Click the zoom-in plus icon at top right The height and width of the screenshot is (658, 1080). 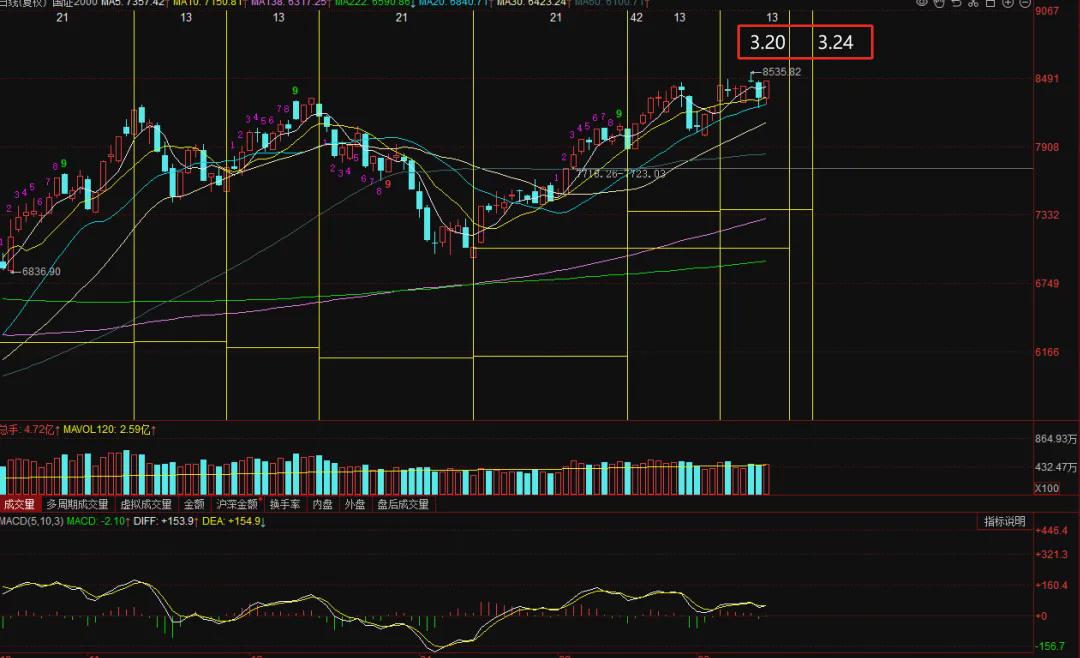tap(1008, 3)
